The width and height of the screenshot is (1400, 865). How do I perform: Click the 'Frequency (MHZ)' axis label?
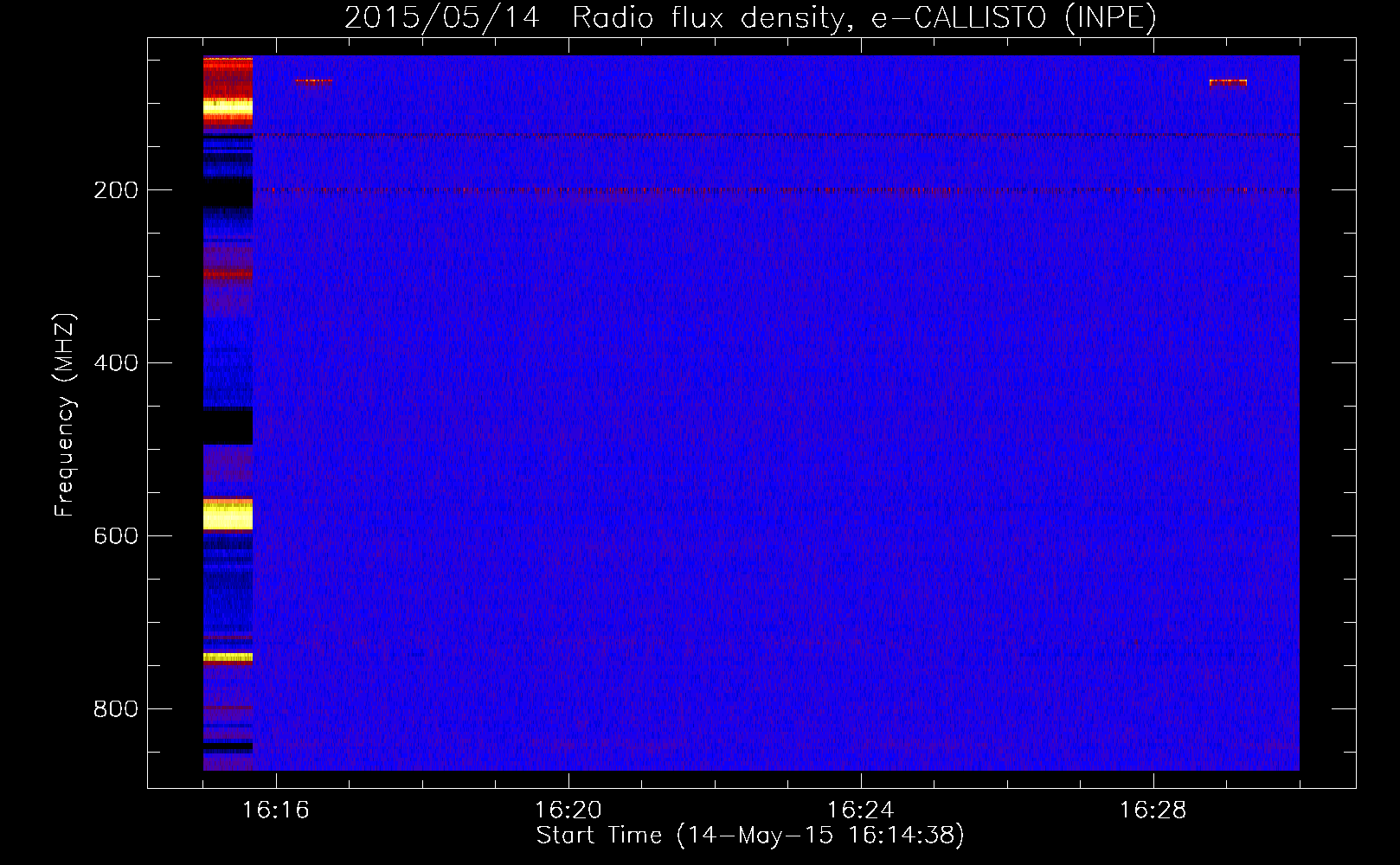tap(64, 415)
